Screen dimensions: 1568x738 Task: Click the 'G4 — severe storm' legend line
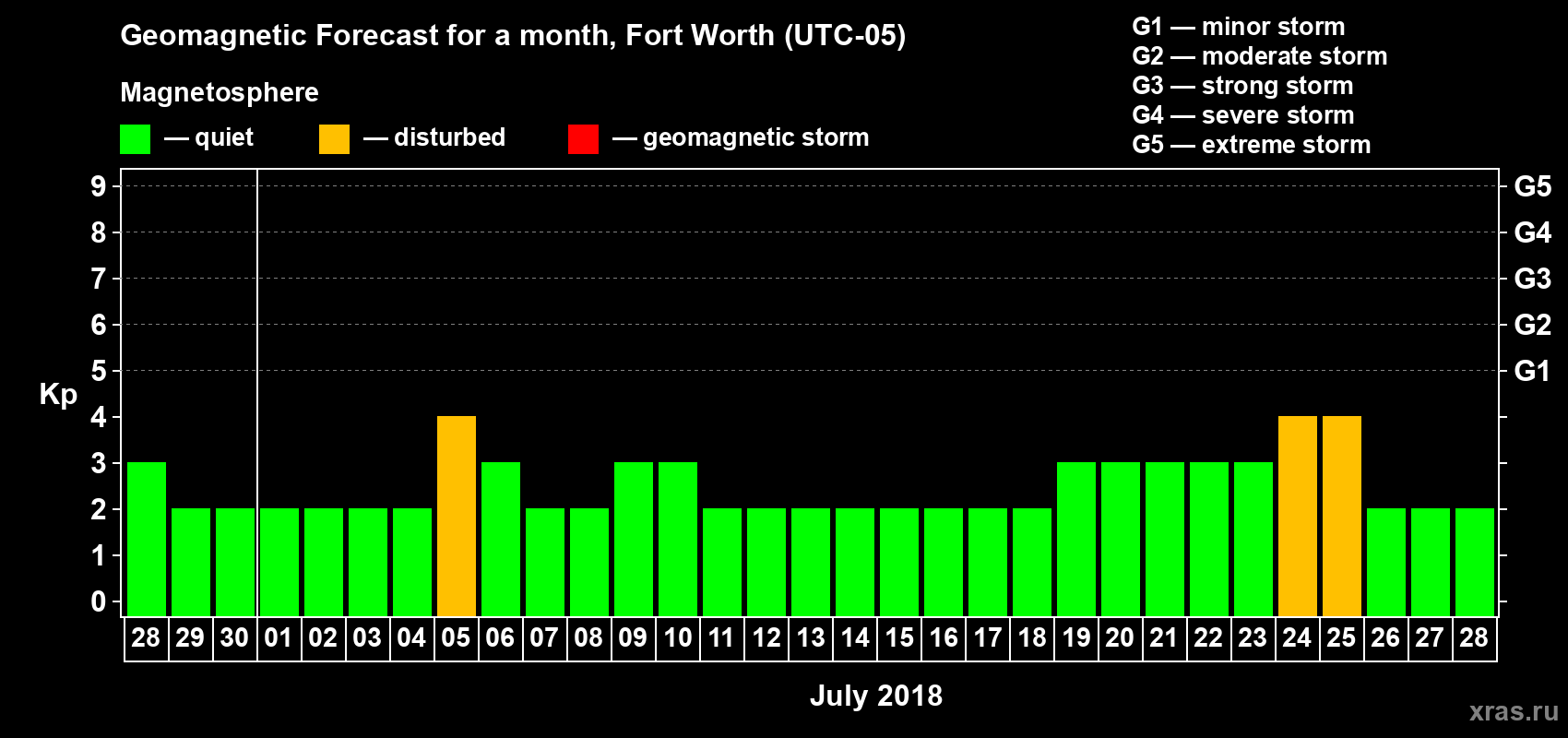1243,115
